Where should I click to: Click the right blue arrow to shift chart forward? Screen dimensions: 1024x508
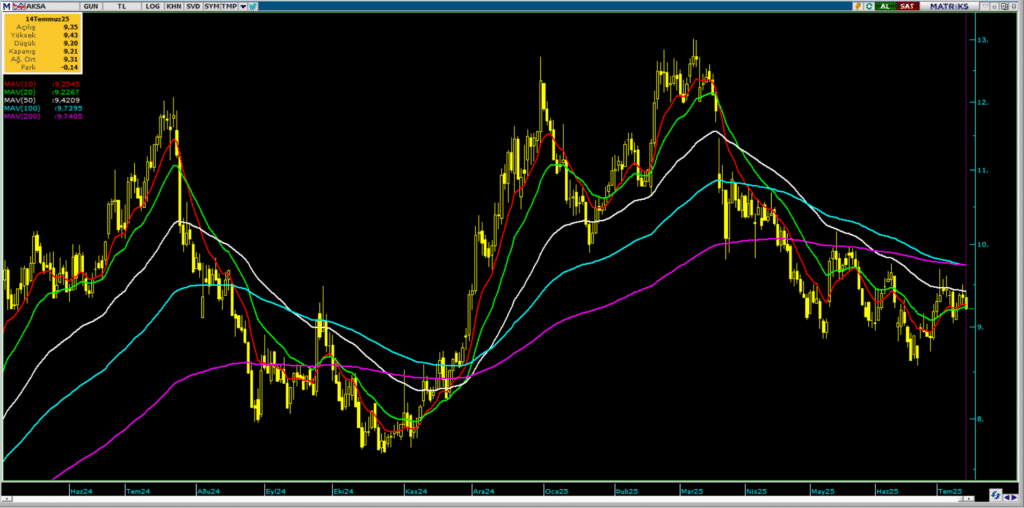click(1014, 498)
